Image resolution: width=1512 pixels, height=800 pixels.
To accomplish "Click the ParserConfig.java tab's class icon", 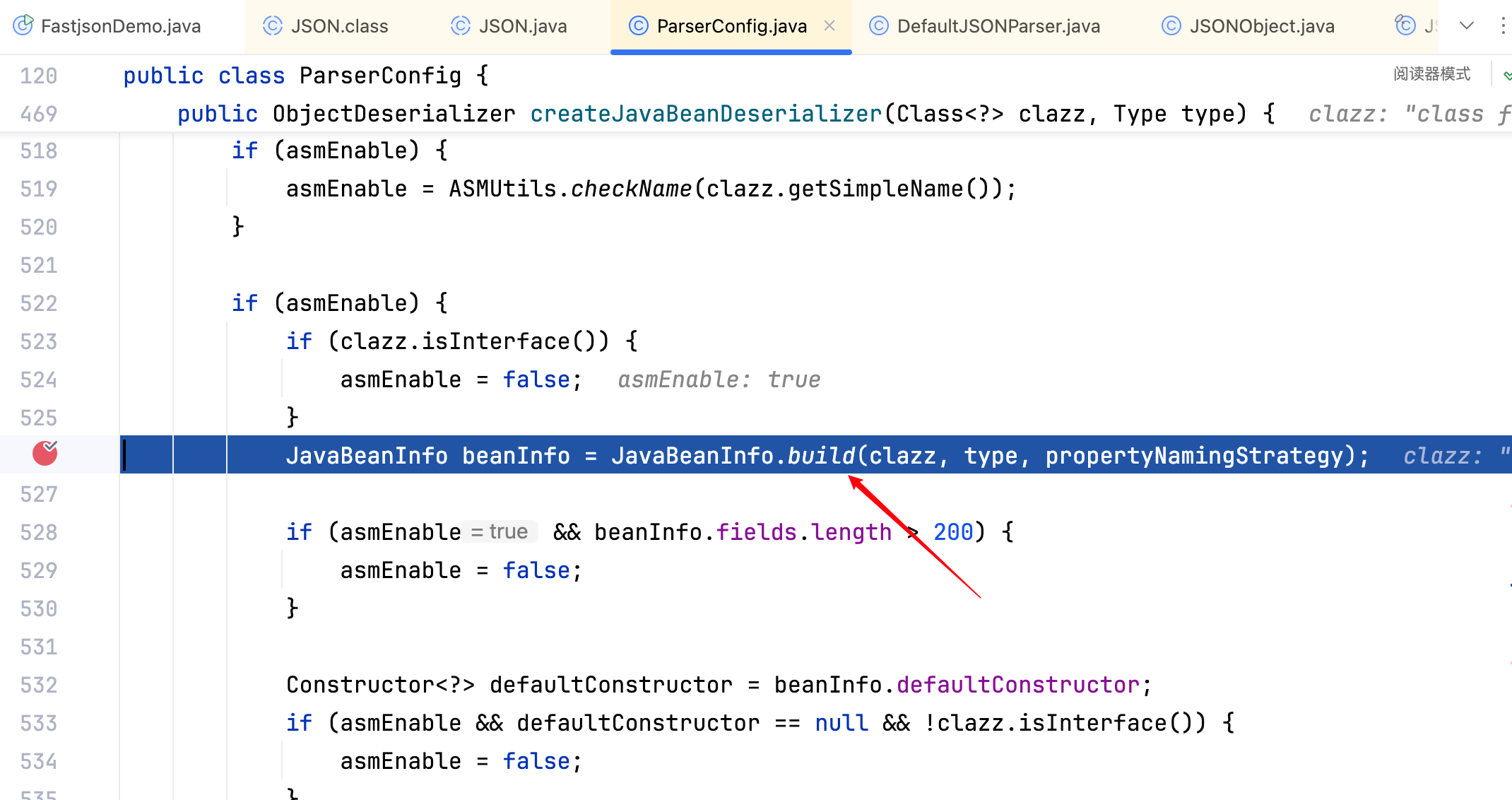I will [x=638, y=26].
